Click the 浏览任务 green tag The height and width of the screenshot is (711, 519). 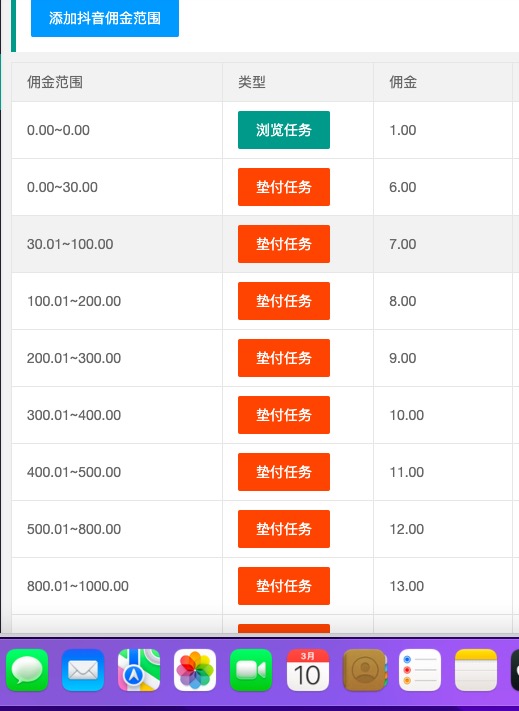(284, 130)
